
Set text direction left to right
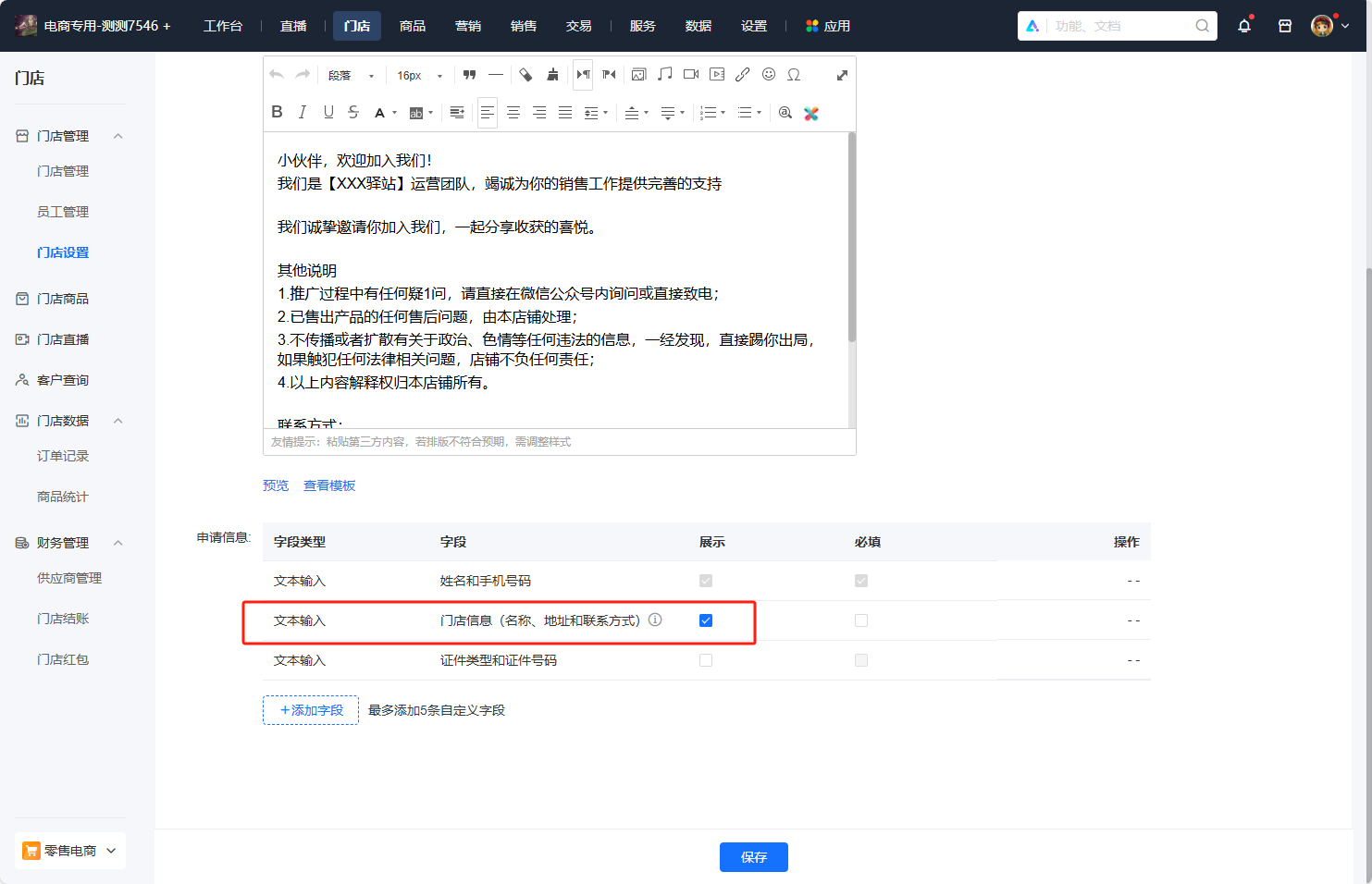(x=583, y=75)
